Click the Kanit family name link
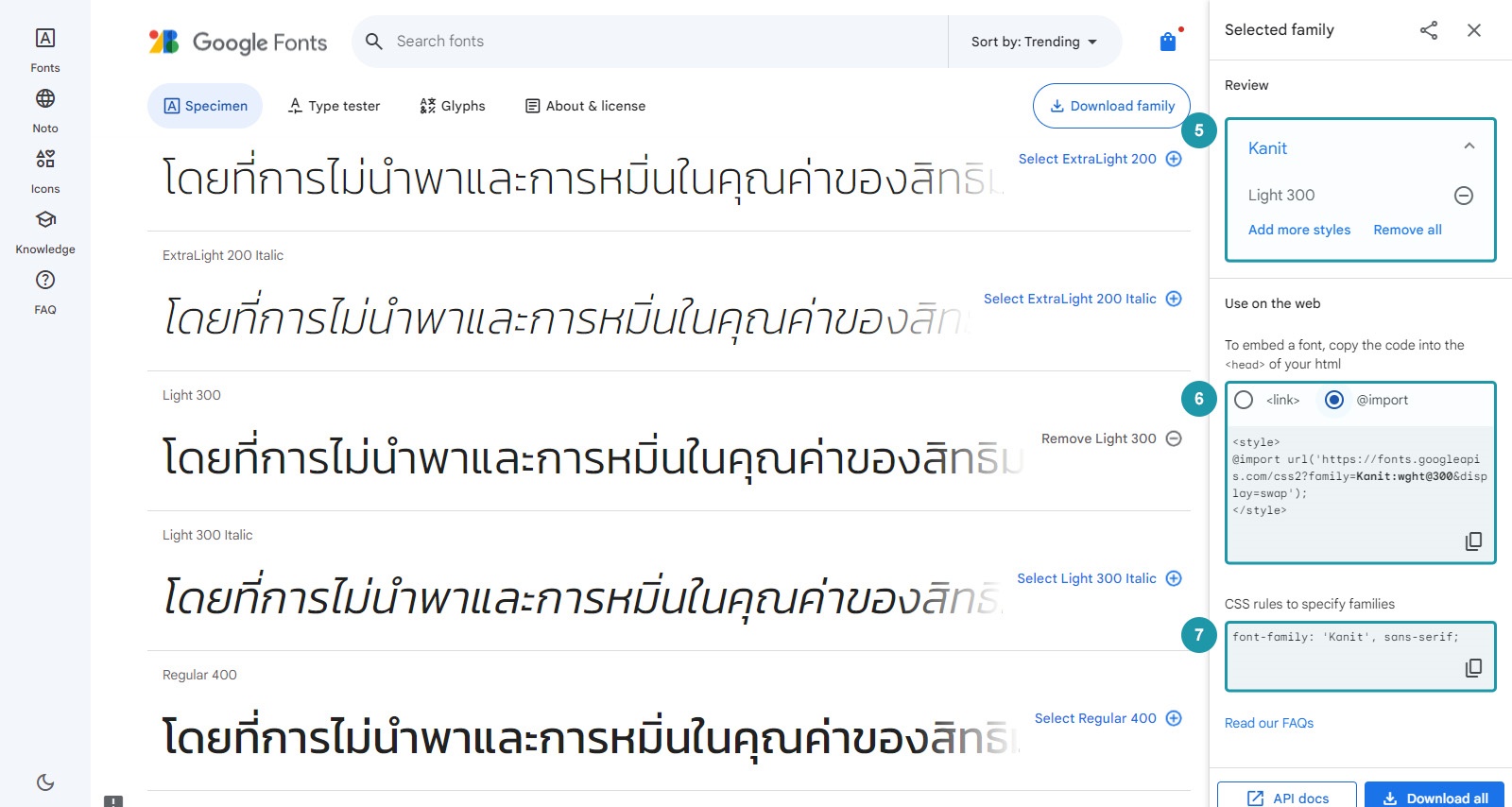 [x=1267, y=148]
